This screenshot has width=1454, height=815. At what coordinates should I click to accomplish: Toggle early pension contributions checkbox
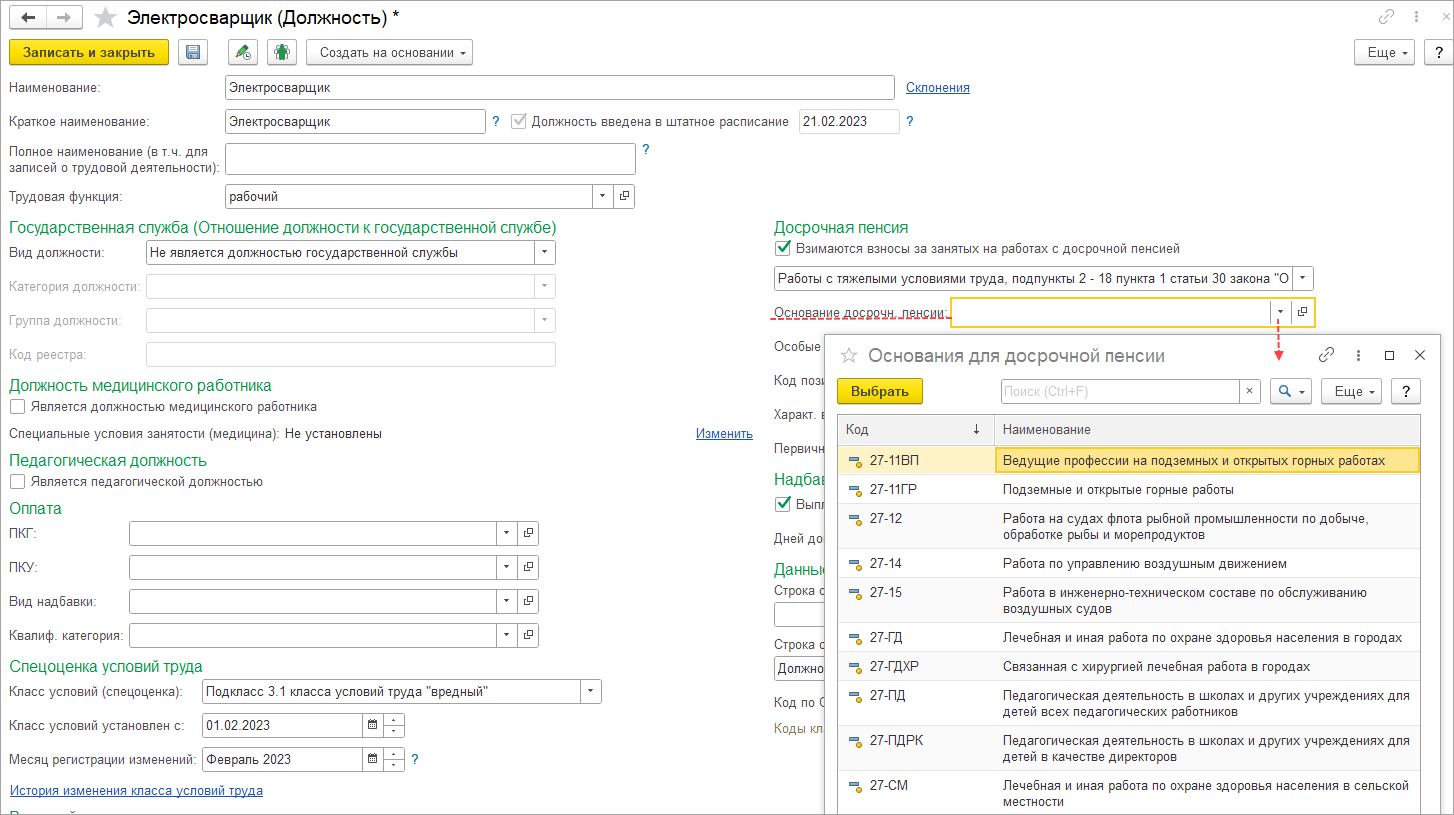[x=783, y=248]
